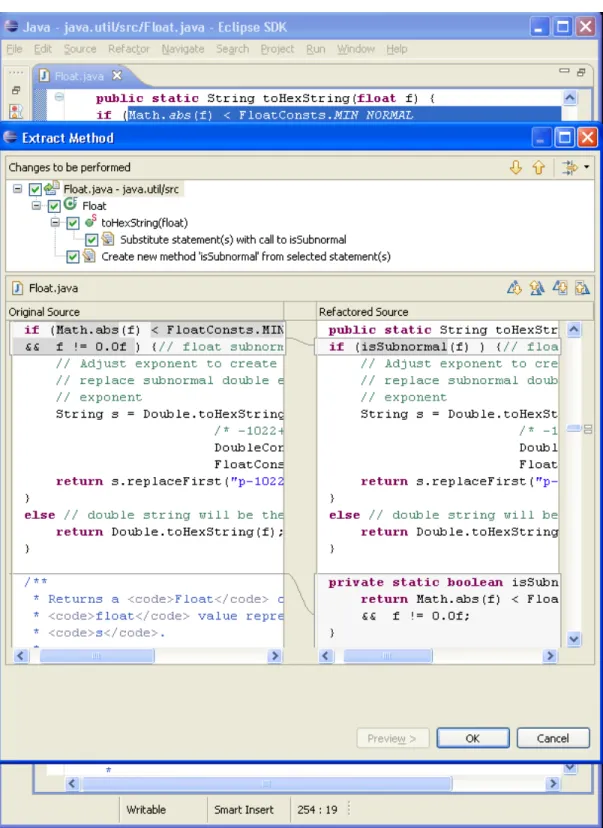This screenshot has width=603, height=828.
Task: Click the Float class icon in tree
Action: click(x=70, y=204)
